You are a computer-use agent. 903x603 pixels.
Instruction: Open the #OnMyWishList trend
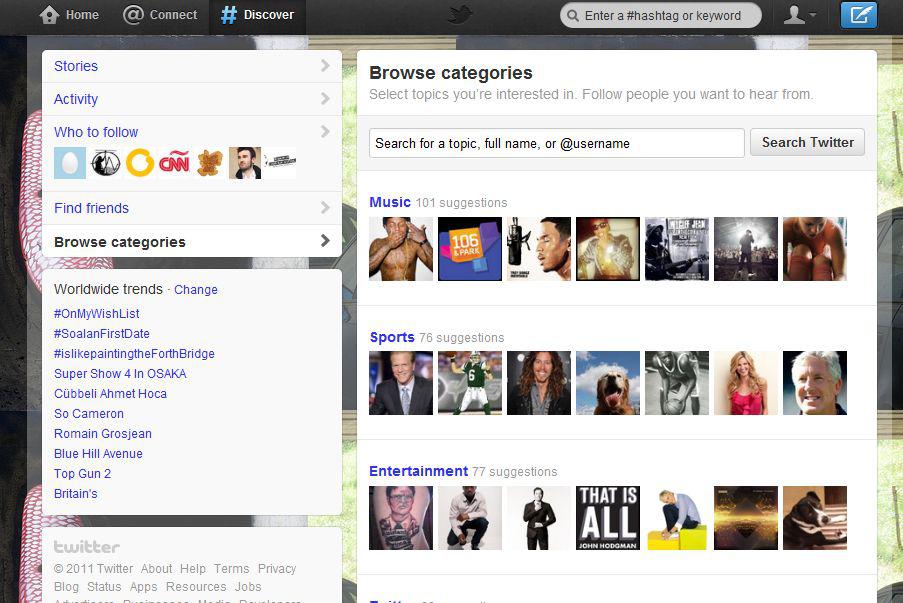pos(97,314)
